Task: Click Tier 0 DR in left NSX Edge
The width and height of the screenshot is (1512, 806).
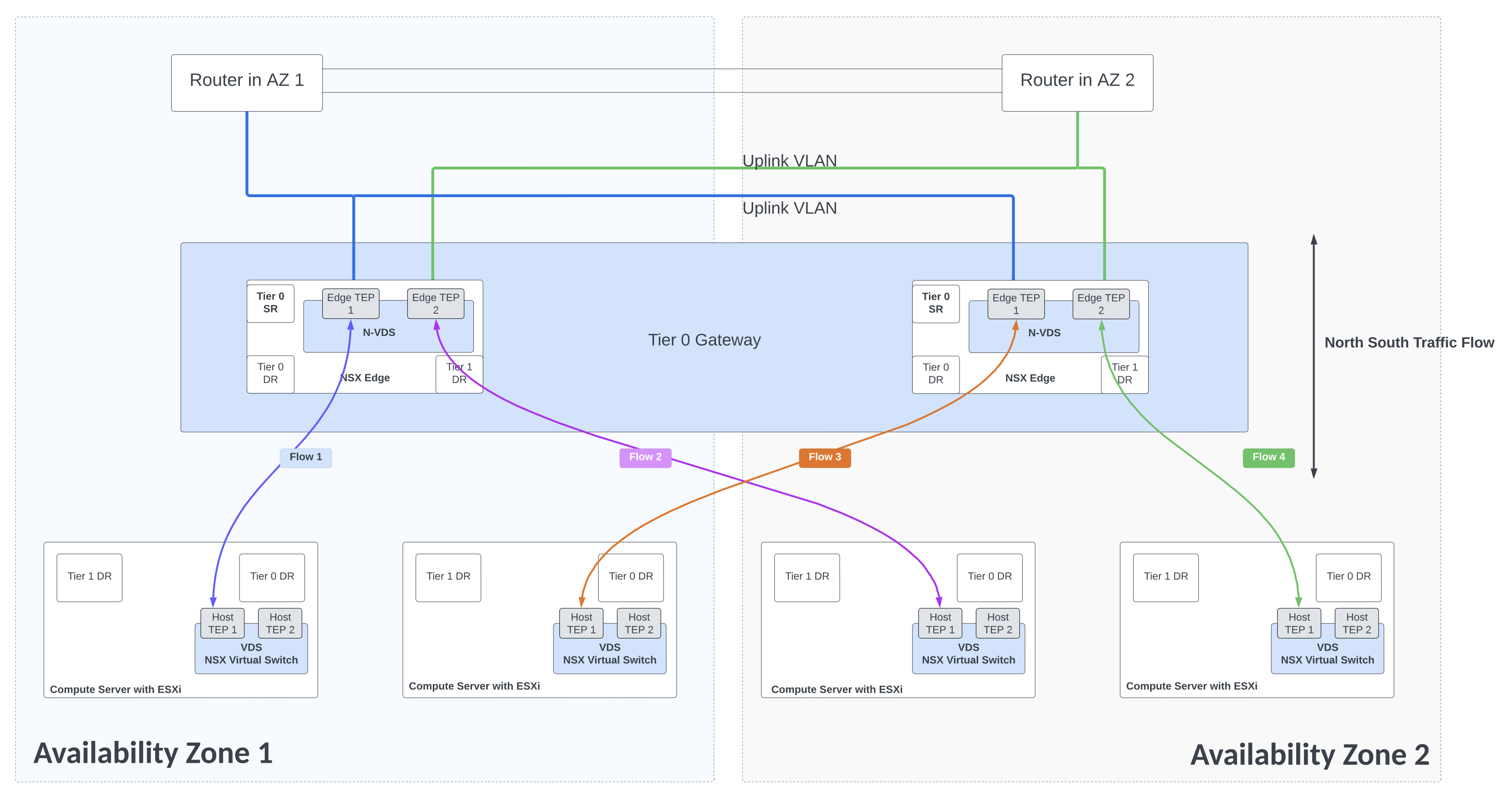Action: point(270,373)
